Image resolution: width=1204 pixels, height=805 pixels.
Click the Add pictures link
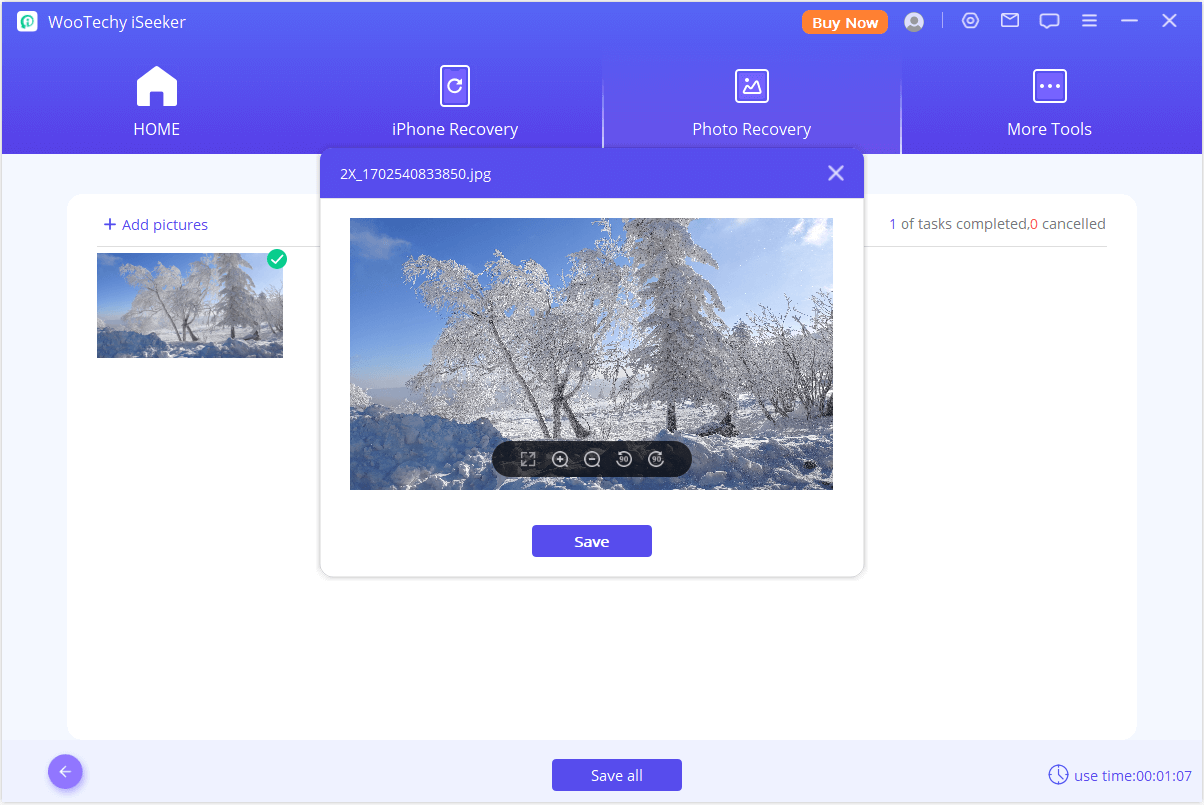click(155, 225)
